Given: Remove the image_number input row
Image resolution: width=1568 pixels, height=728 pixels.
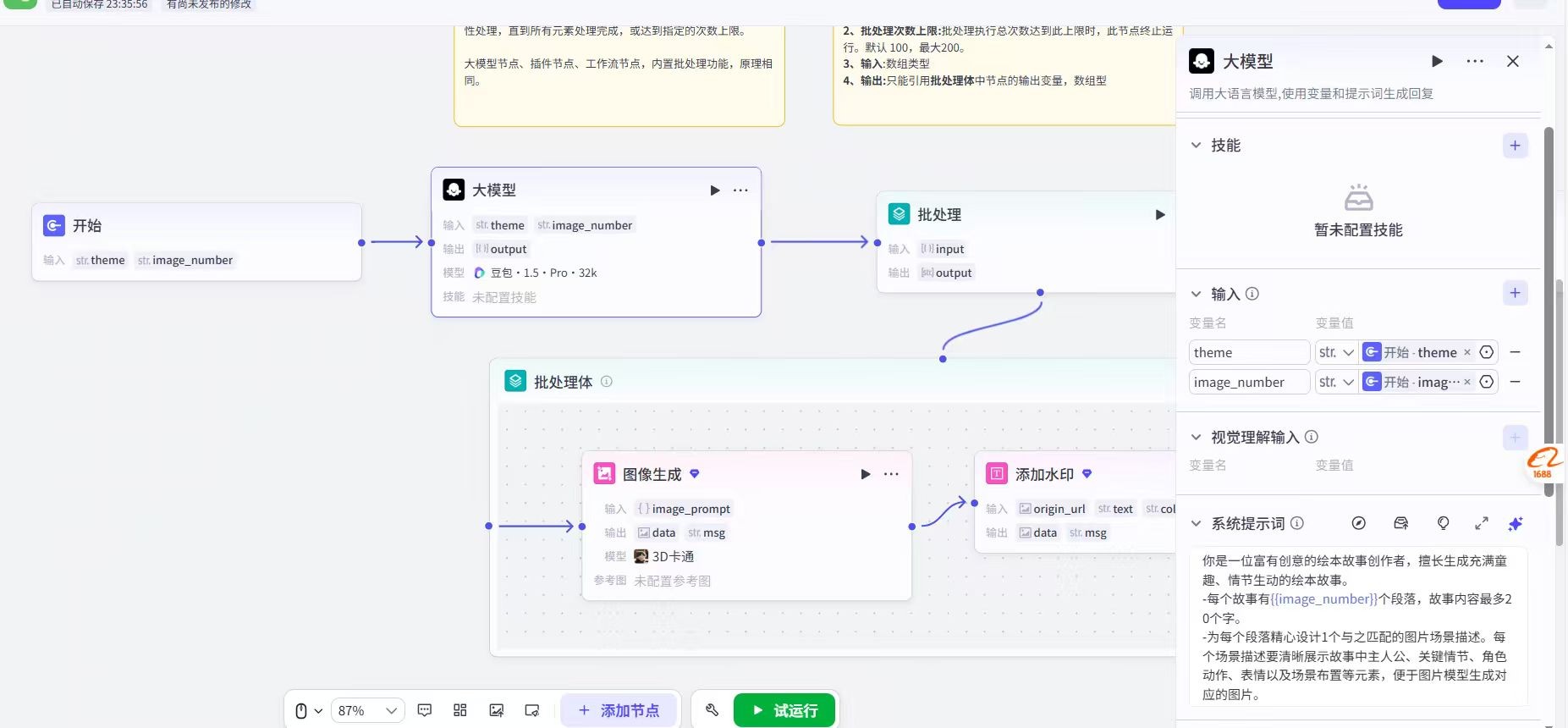Looking at the screenshot, I should (1516, 382).
